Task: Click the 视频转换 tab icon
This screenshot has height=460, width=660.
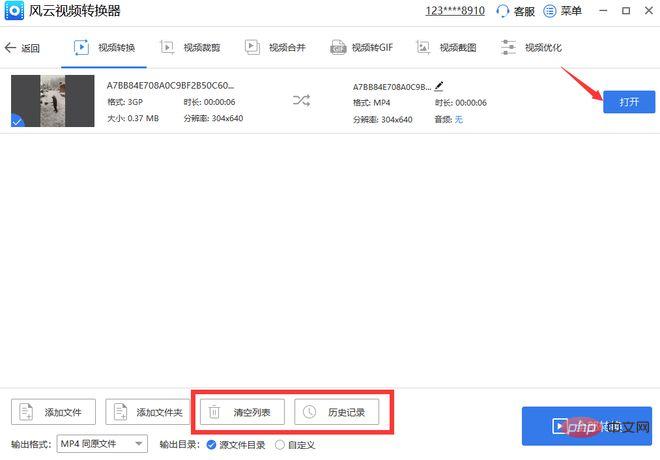Action: point(81,47)
